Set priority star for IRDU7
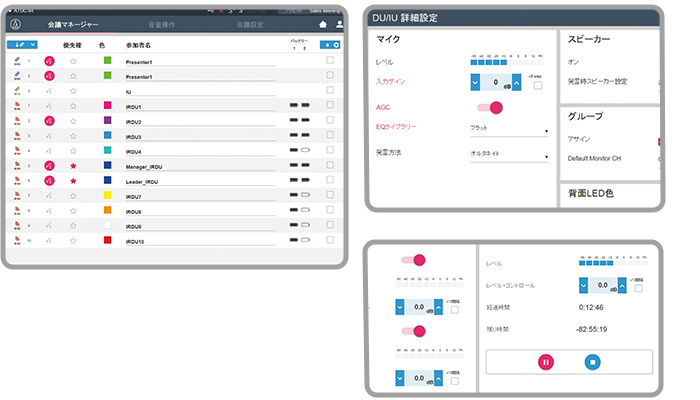700x400 pixels. pos(73,196)
